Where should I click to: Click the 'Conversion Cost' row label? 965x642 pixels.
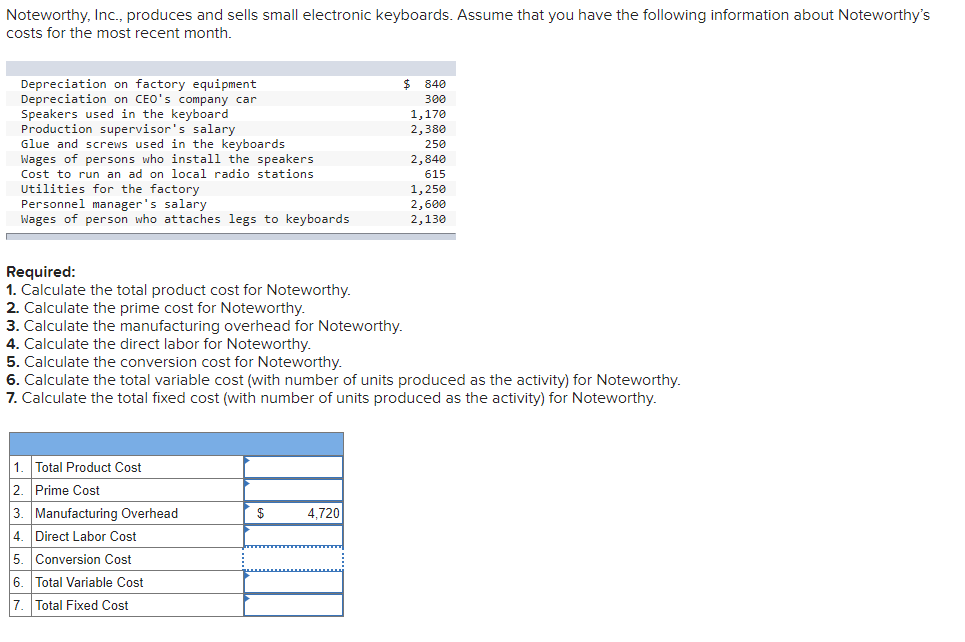(83, 560)
